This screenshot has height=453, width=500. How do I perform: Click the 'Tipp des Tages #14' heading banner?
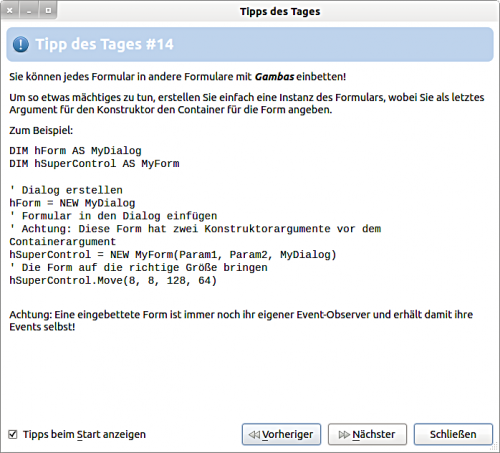[250, 44]
